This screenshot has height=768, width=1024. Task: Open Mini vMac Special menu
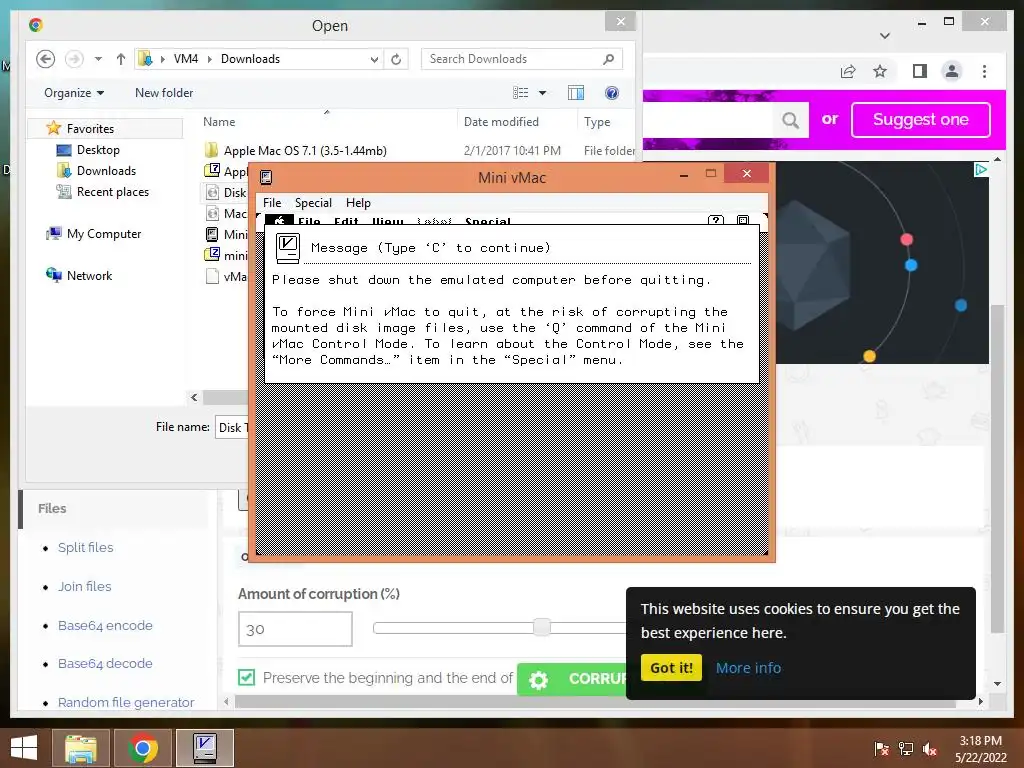313,203
